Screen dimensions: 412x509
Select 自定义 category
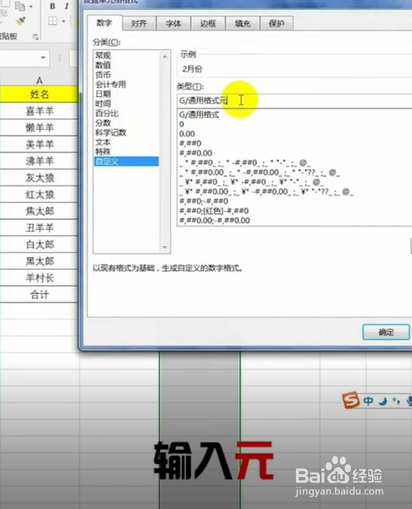(126, 162)
